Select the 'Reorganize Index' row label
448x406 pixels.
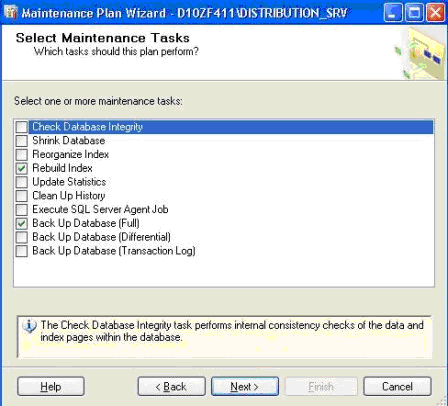(x=70, y=155)
